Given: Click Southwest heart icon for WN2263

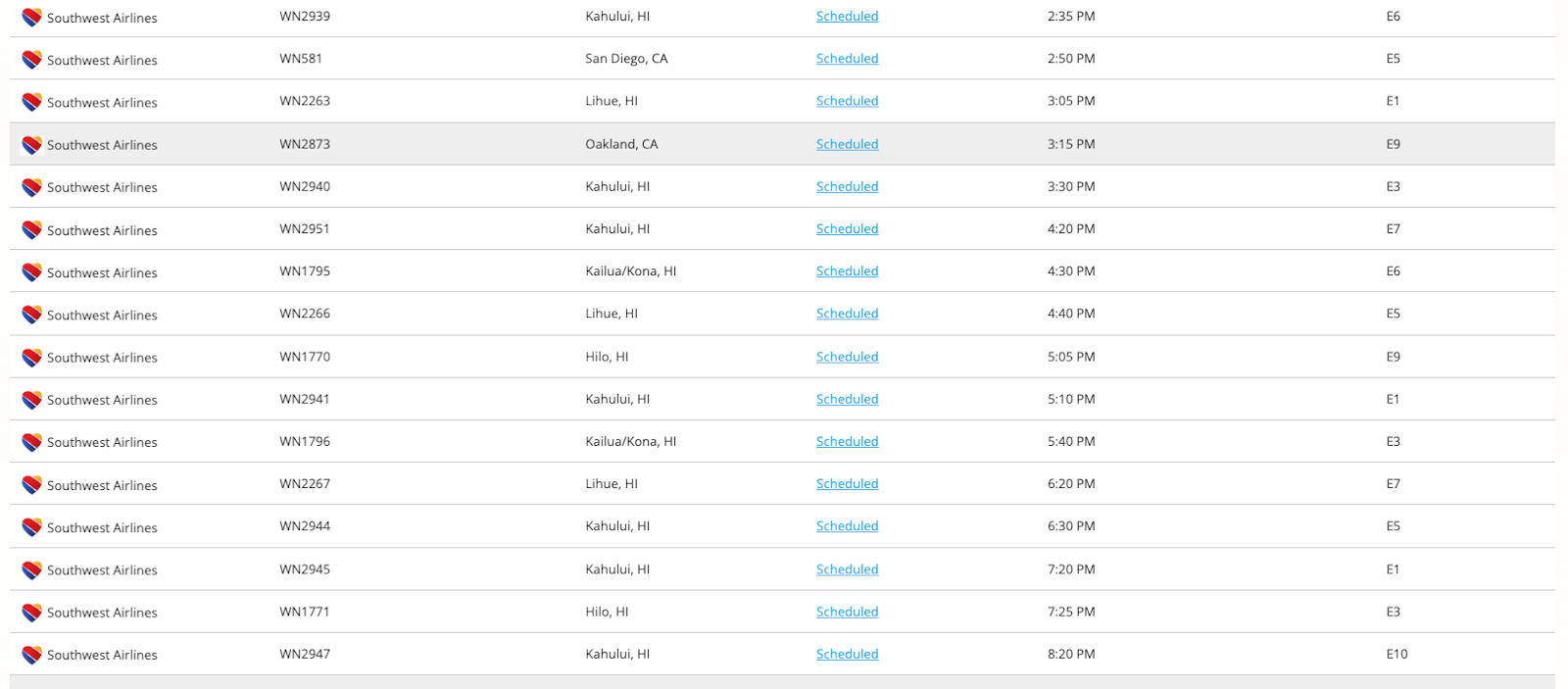Looking at the screenshot, I should point(31,102).
